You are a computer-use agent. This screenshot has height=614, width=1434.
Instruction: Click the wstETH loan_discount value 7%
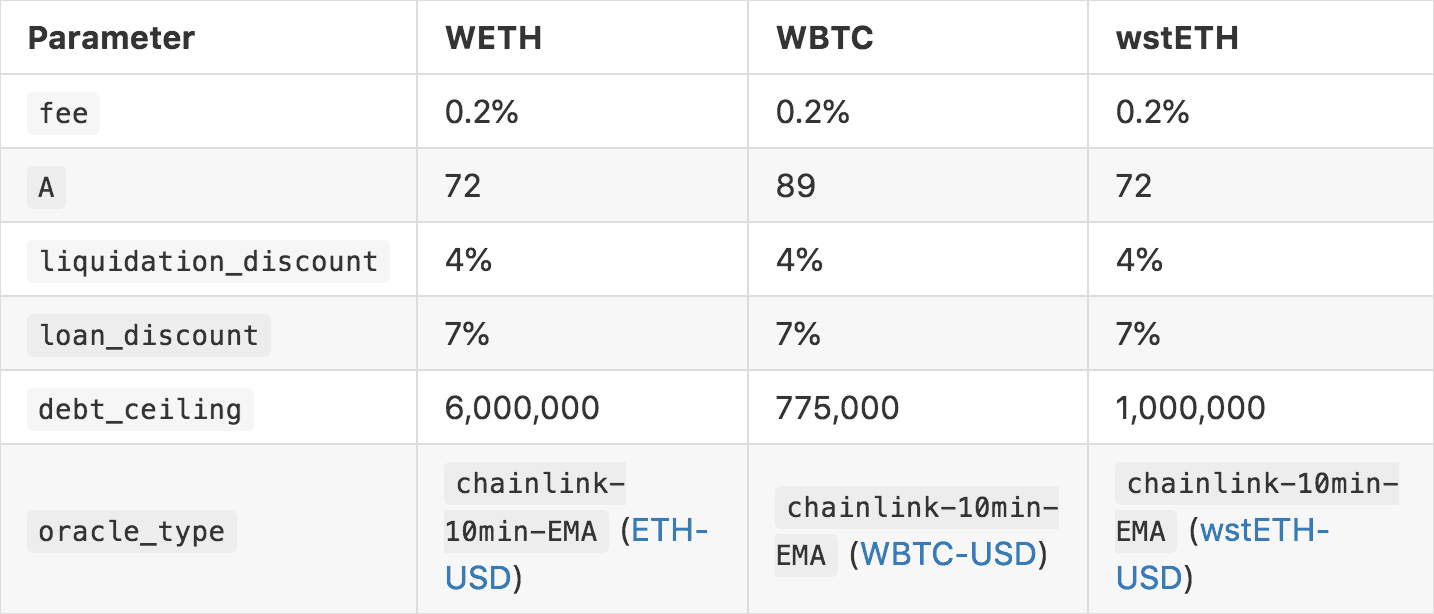click(x=1138, y=334)
